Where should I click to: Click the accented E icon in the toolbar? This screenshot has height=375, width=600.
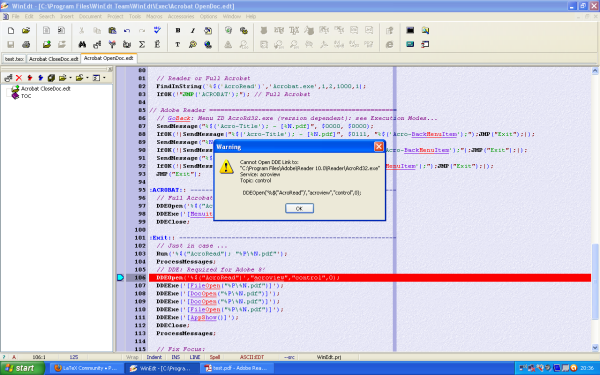pos(157,45)
